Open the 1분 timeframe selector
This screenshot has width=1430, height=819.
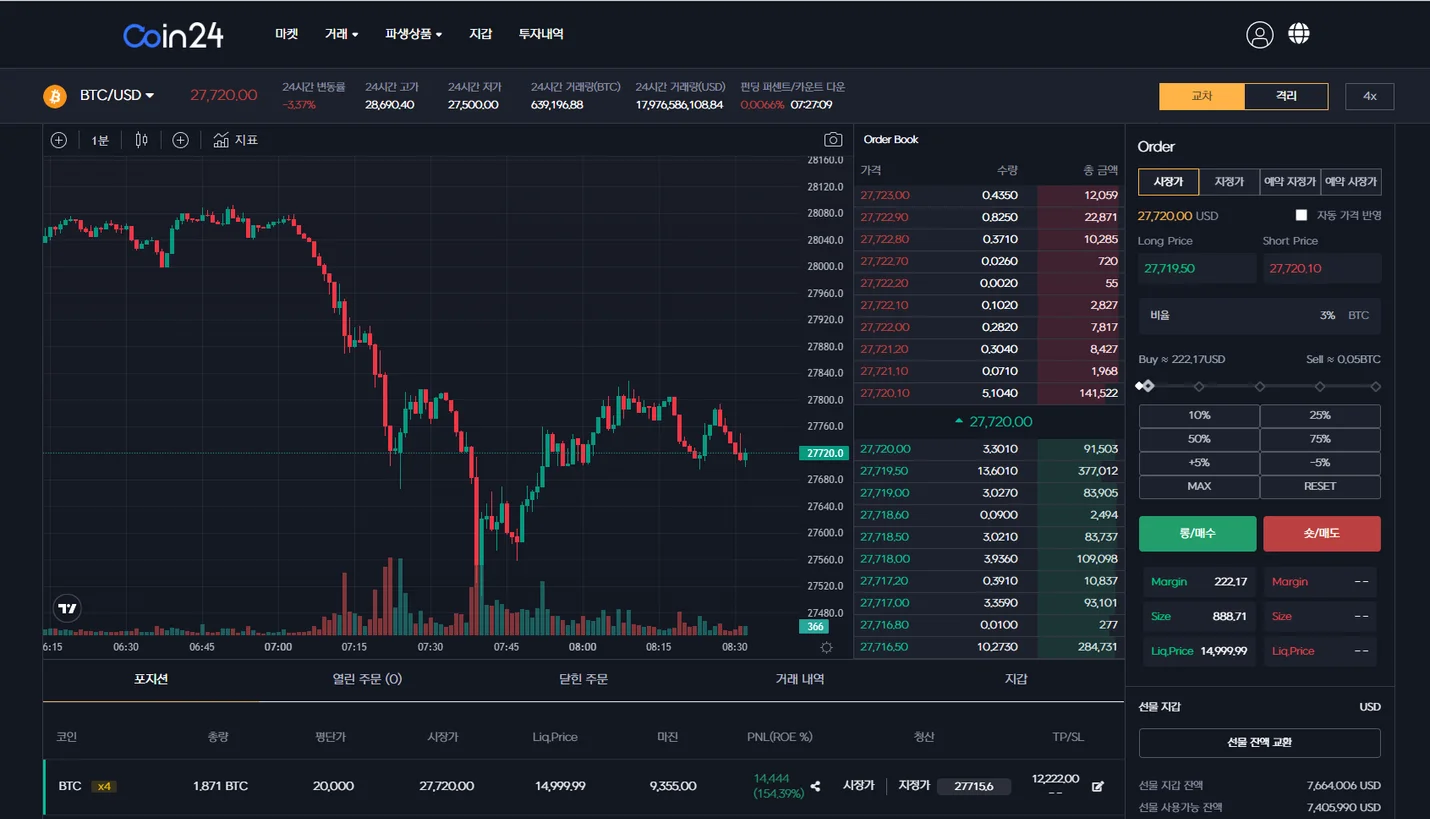[x=100, y=140]
